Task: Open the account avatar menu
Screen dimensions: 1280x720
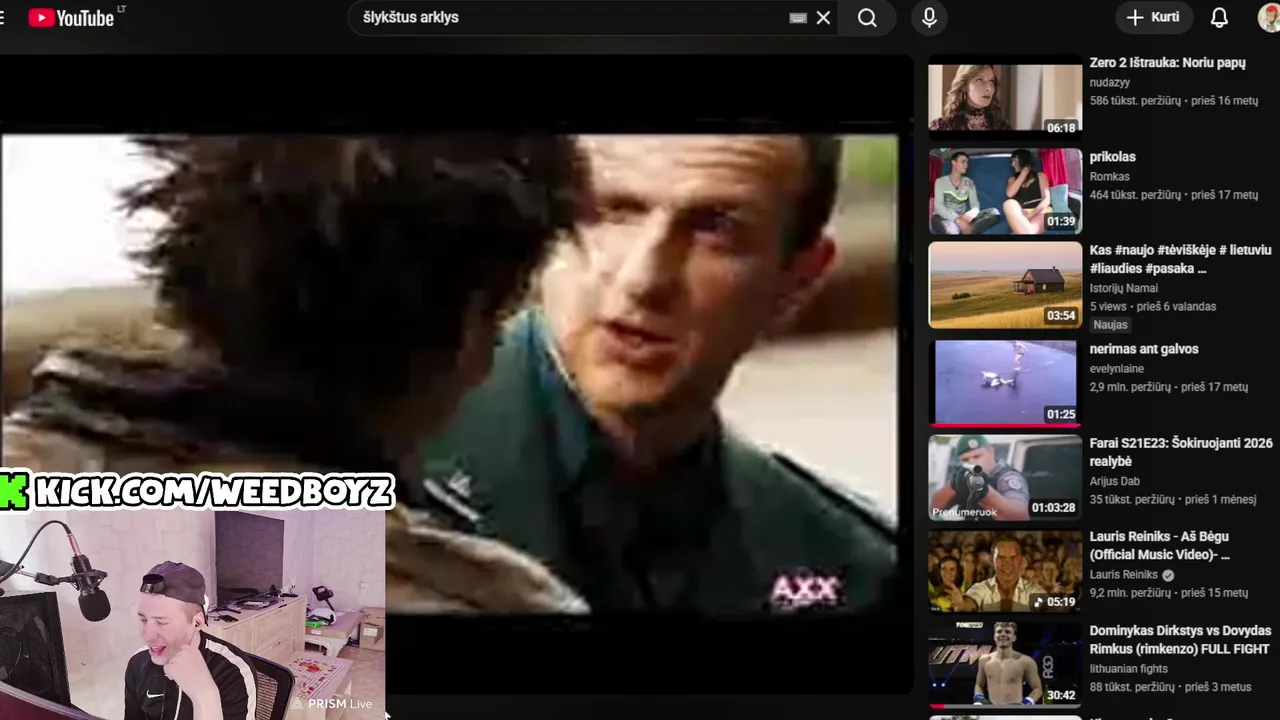Action: (x=1269, y=17)
